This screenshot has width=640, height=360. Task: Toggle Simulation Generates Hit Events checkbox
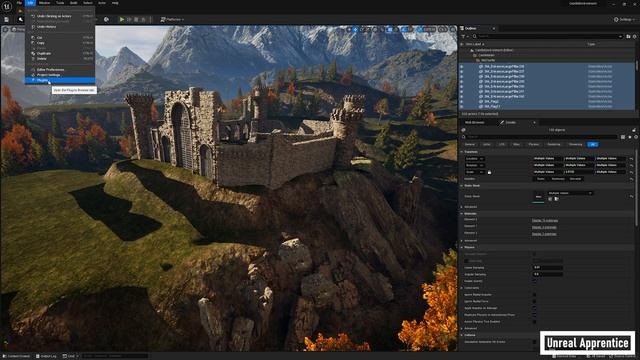(534, 342)
